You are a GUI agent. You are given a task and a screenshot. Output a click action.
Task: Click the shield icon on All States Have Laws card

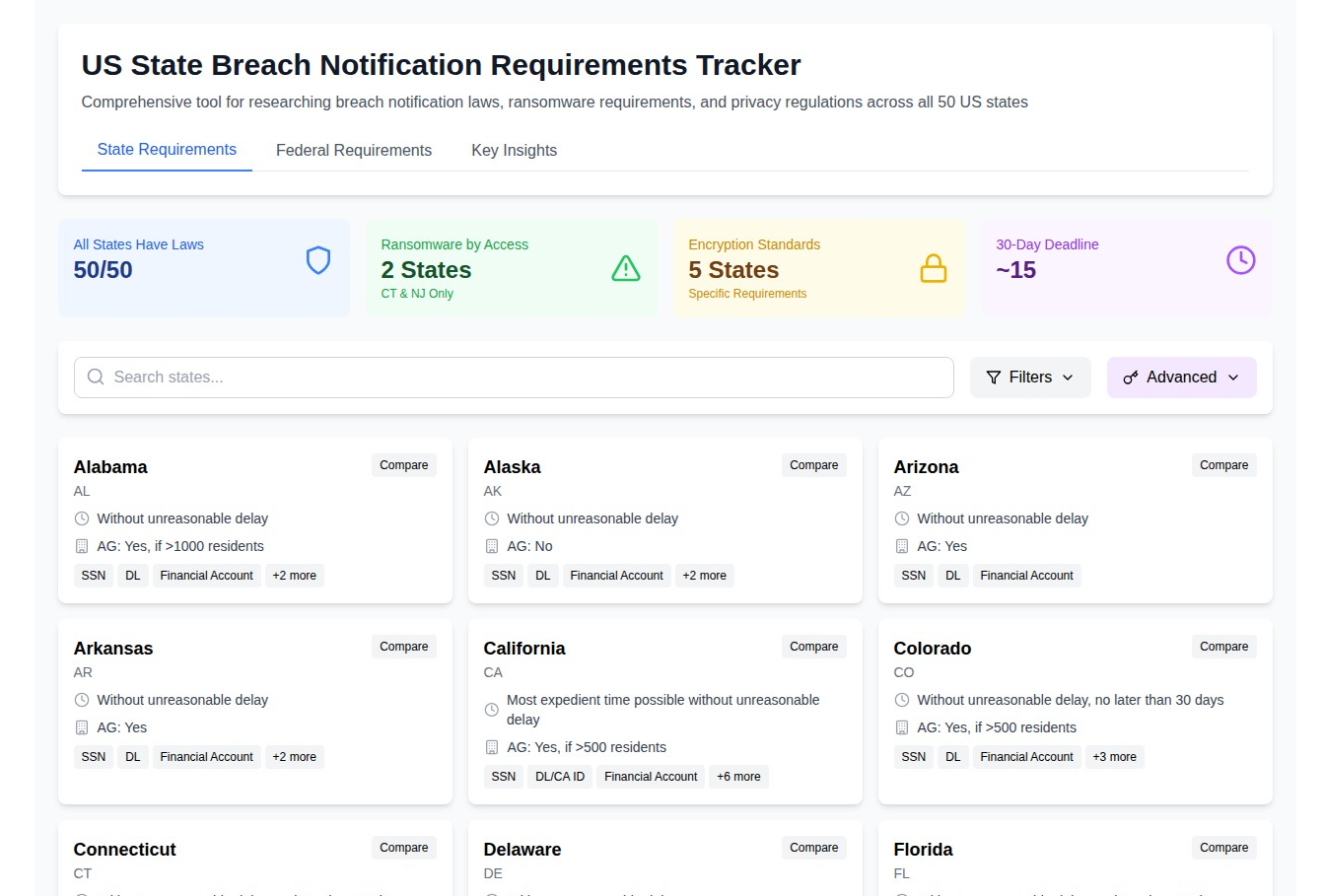[317, 260]
